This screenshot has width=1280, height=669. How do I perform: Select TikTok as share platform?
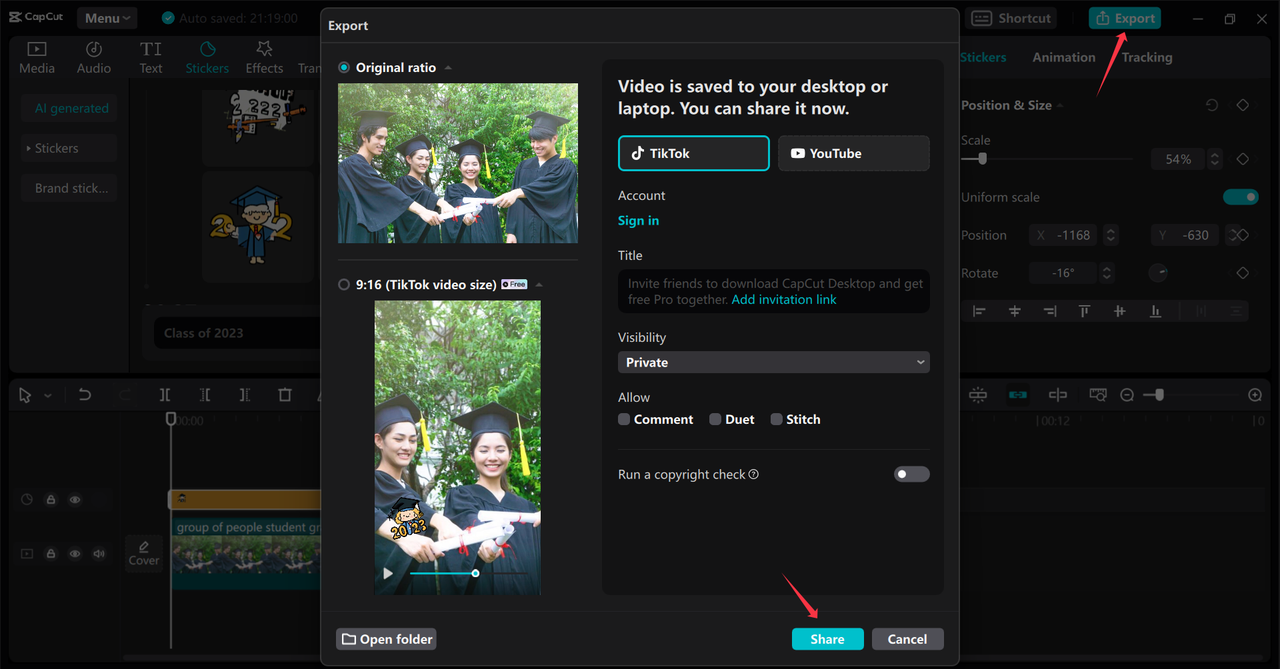pos(694,153)
